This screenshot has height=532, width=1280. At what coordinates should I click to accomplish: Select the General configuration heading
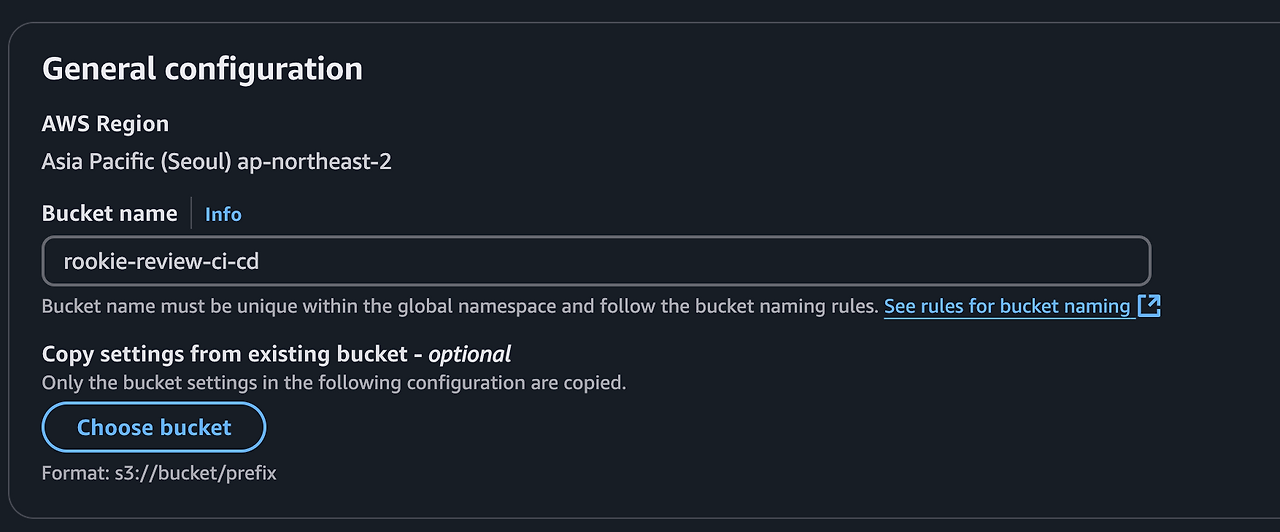click(202, 69)
